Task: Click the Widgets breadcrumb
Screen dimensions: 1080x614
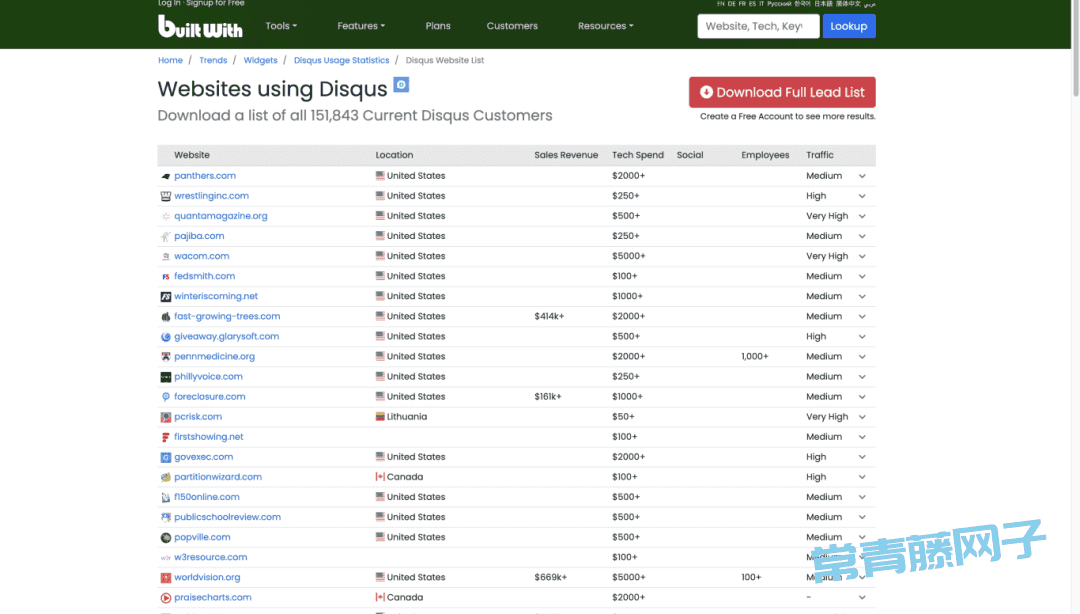Action: click(x=260, y=61)
